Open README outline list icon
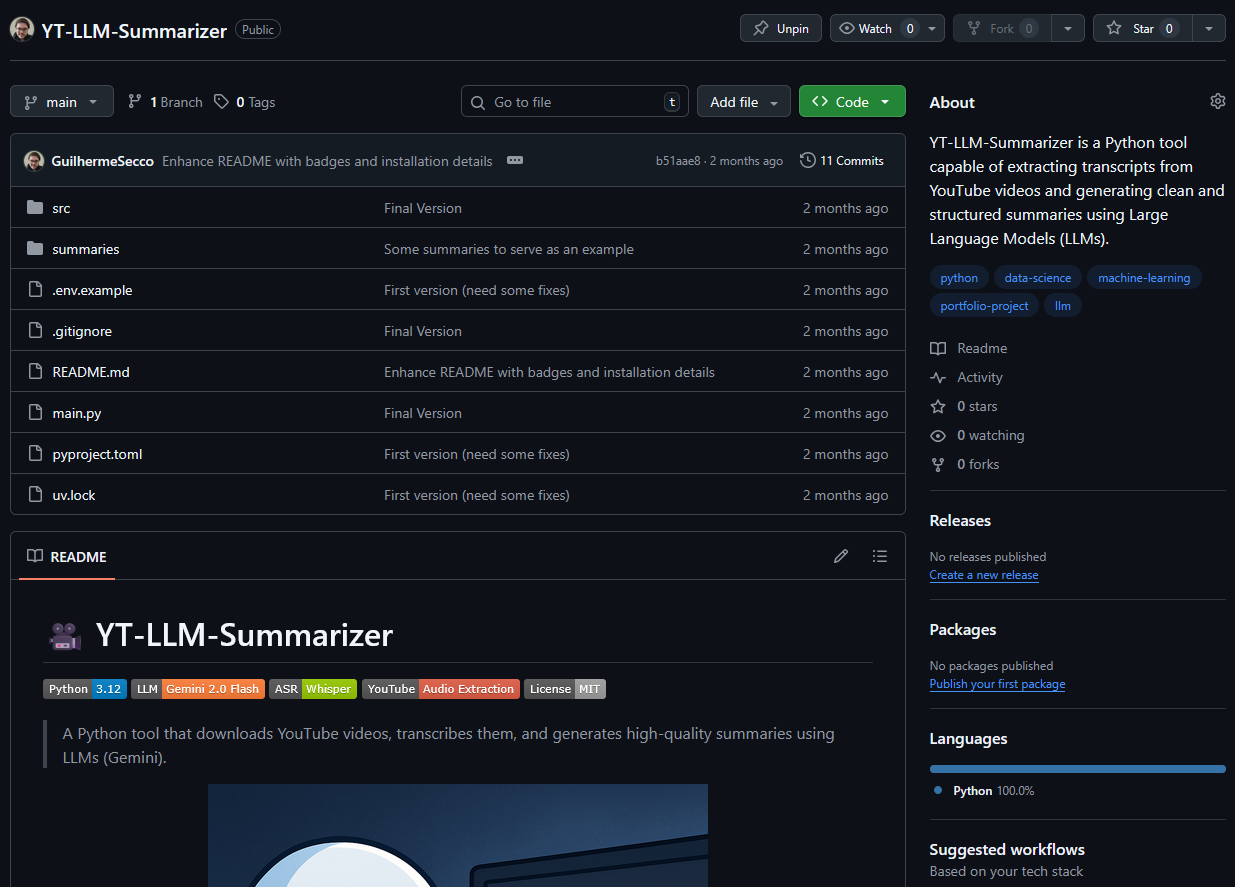 [879, 556]
